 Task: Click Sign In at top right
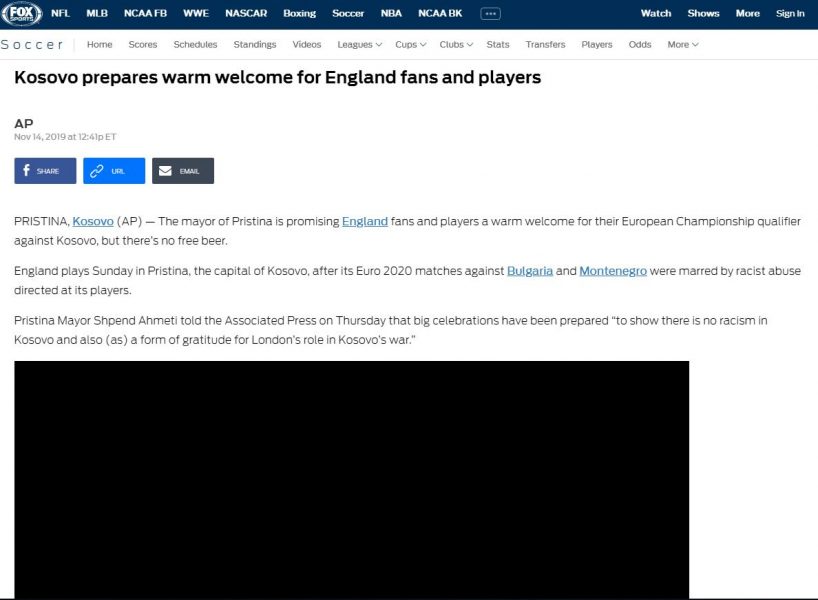[x=790, y=13]
